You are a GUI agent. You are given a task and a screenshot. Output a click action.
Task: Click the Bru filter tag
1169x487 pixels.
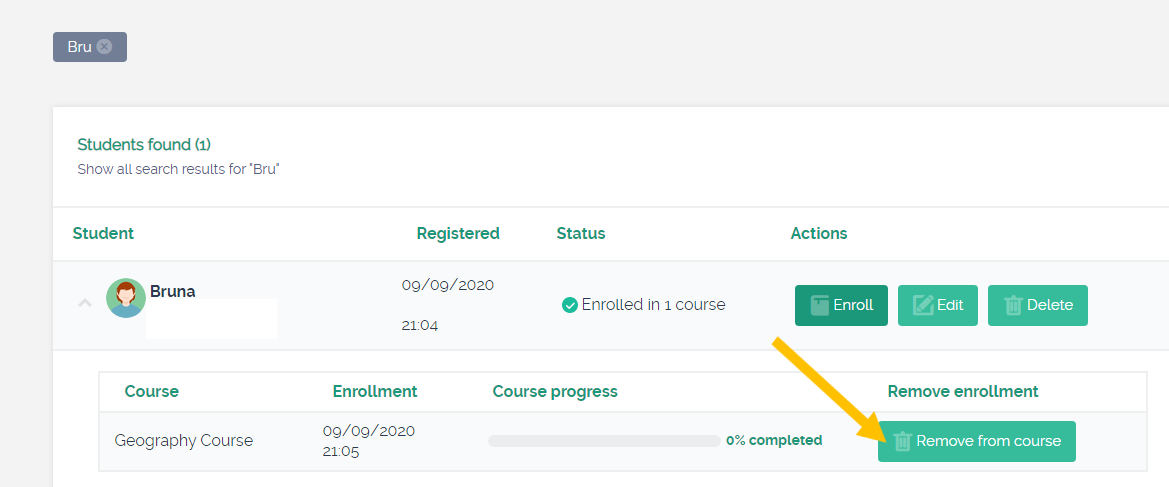89,46
